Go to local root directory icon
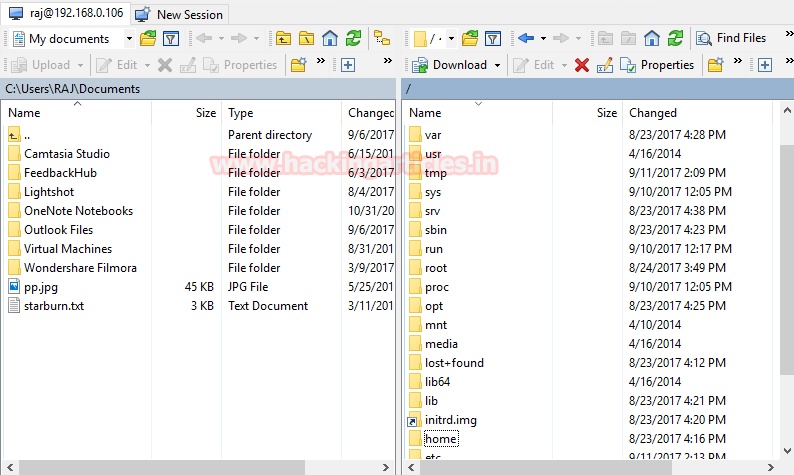This screenshot has height=475, width=794. coord(306,38)
